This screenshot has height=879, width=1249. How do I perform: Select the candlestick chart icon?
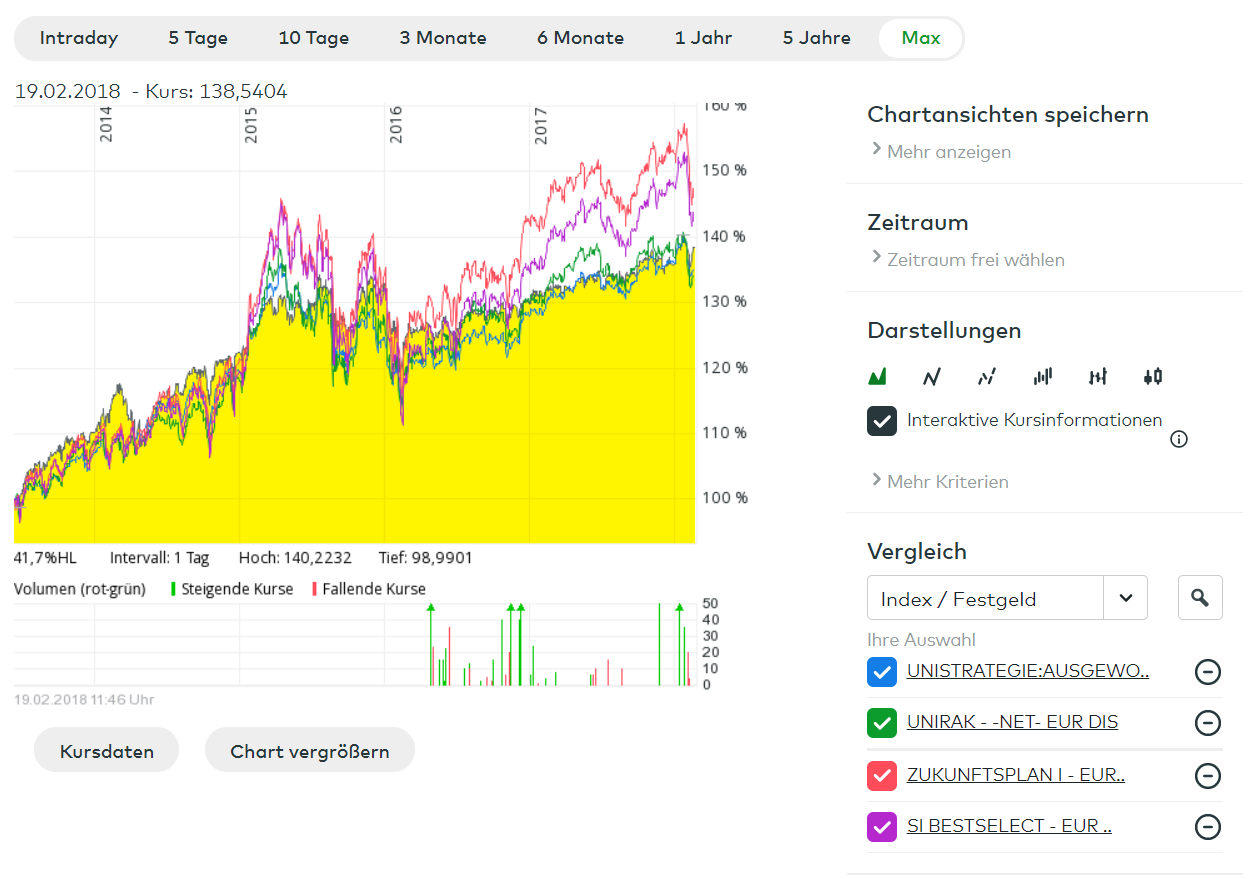point(1153,377)
